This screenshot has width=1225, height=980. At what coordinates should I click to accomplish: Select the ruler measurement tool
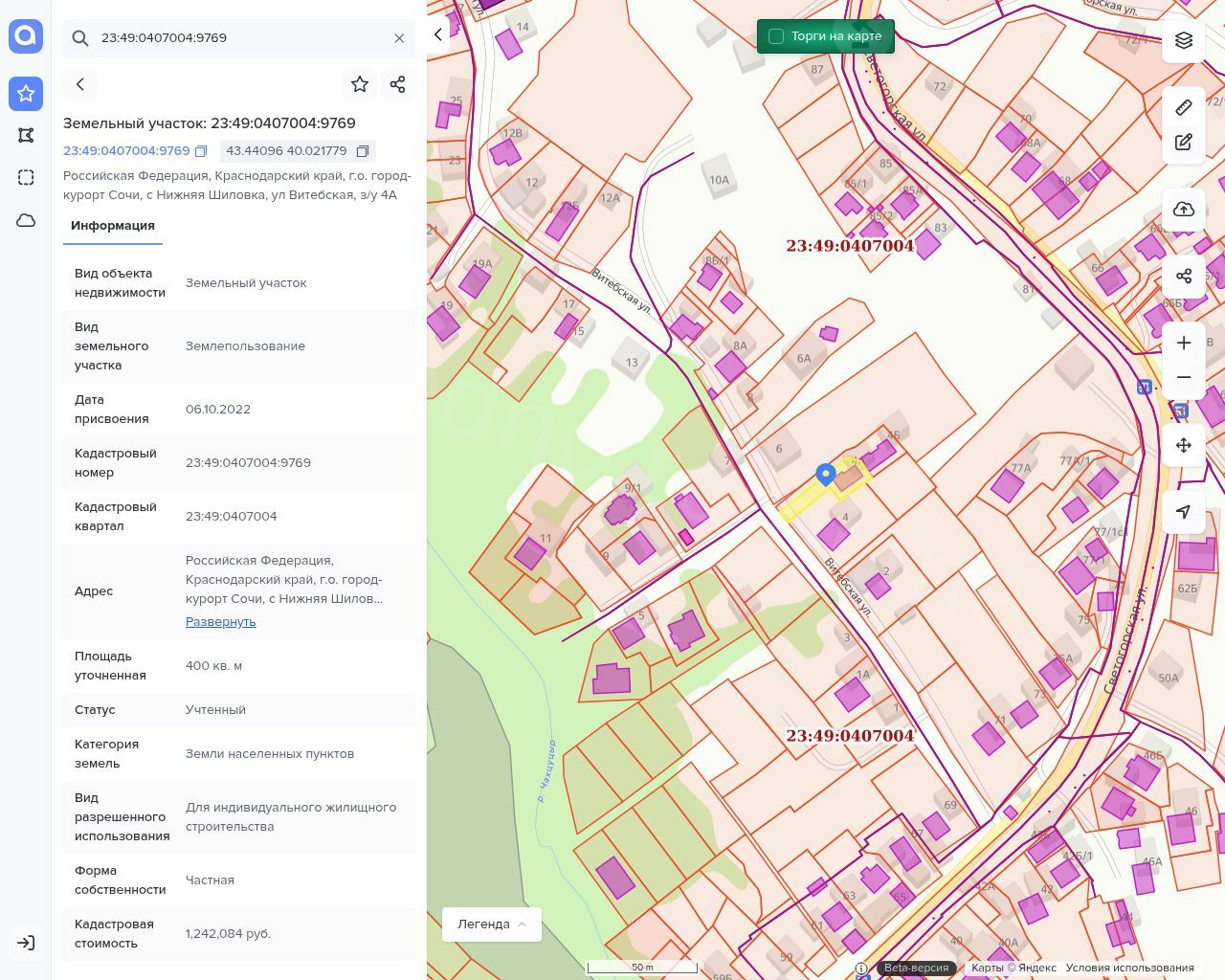click(1184, 107)
